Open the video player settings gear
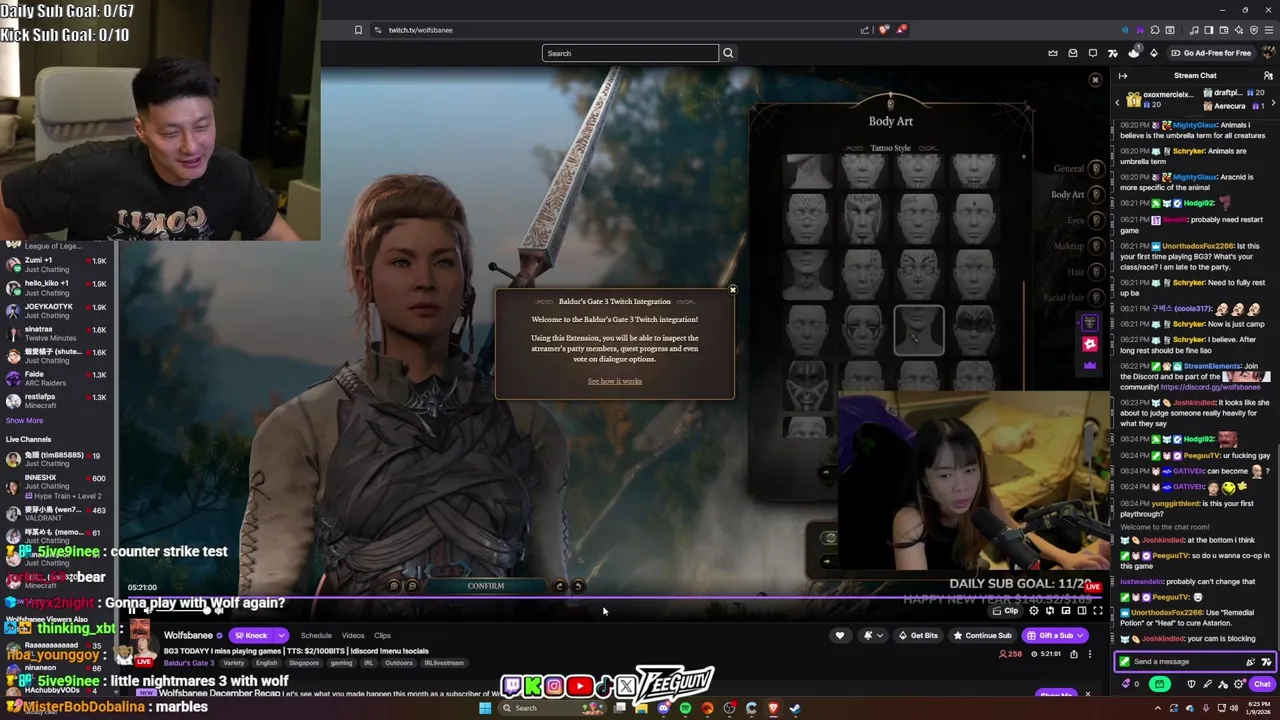Image resolution: width=1280 pixels, height=720 pixels. pyautogui.click(x=1034, y=611)
